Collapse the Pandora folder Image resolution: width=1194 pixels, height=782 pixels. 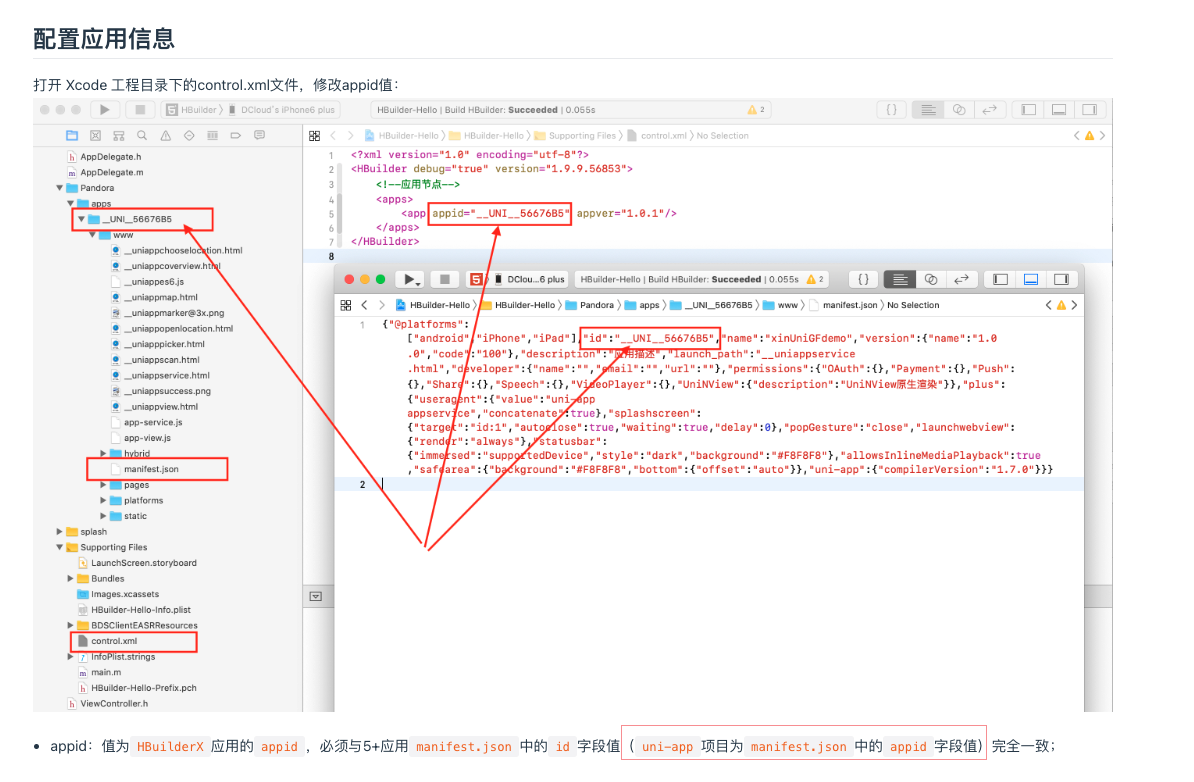60,188
